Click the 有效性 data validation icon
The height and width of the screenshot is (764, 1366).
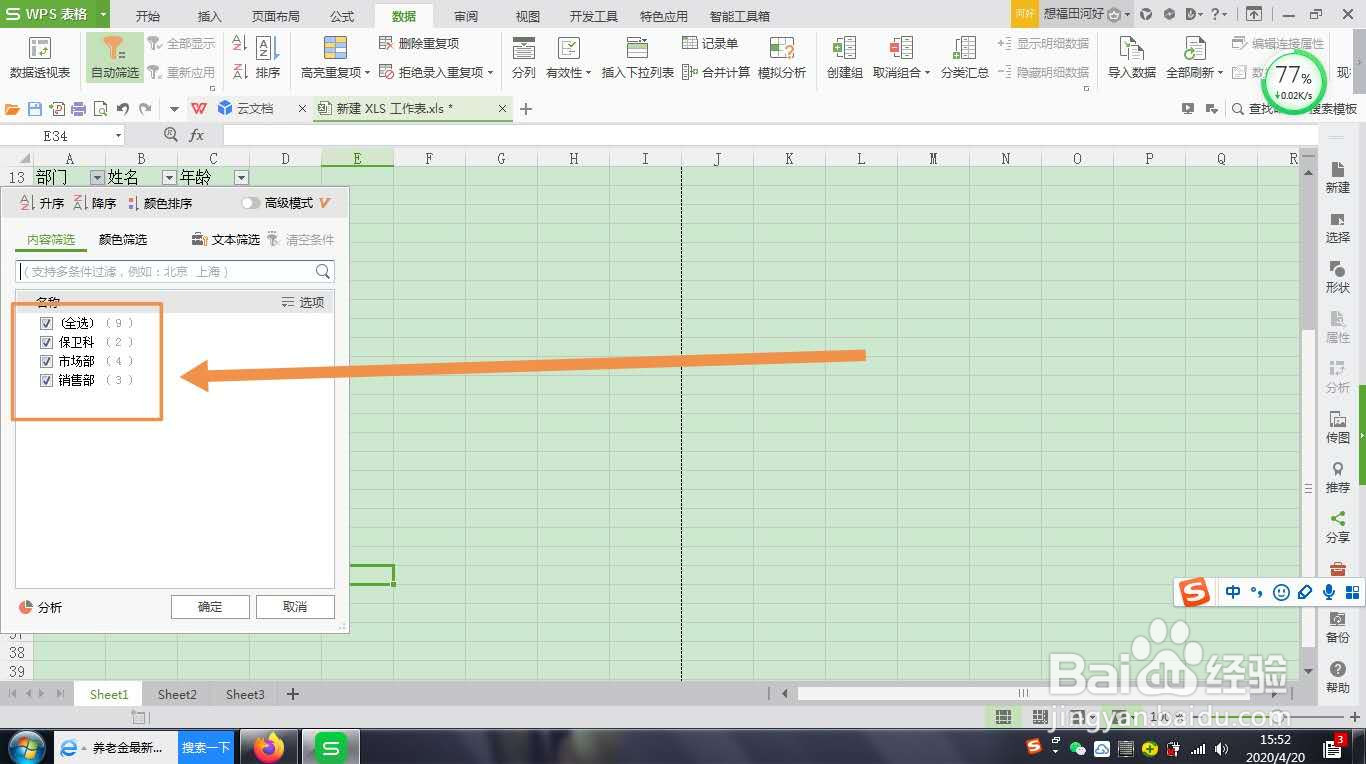(x=568, y=48)
